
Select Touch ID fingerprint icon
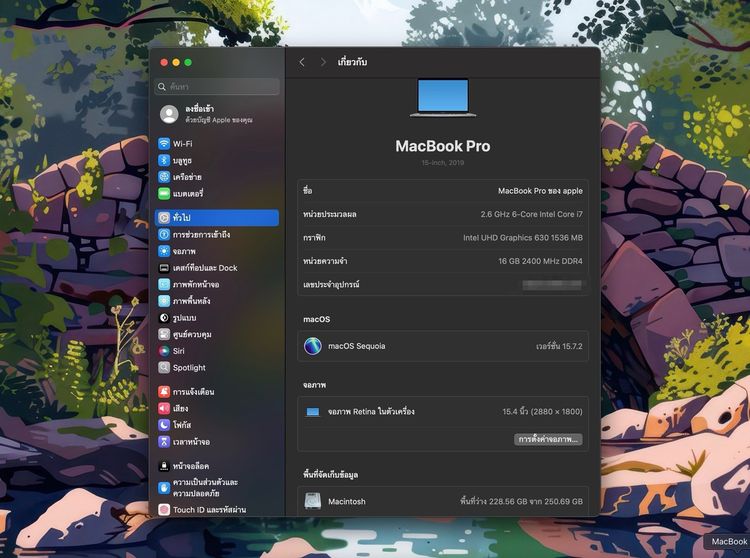tap(164, 510)
